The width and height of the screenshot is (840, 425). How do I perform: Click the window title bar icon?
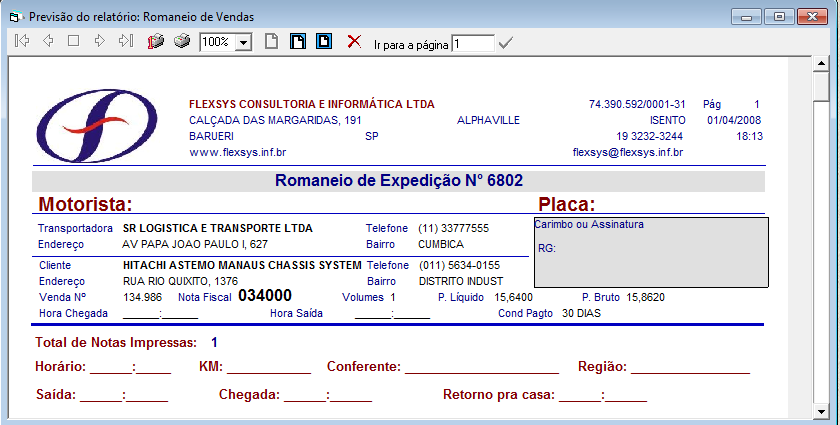[15, 17]
